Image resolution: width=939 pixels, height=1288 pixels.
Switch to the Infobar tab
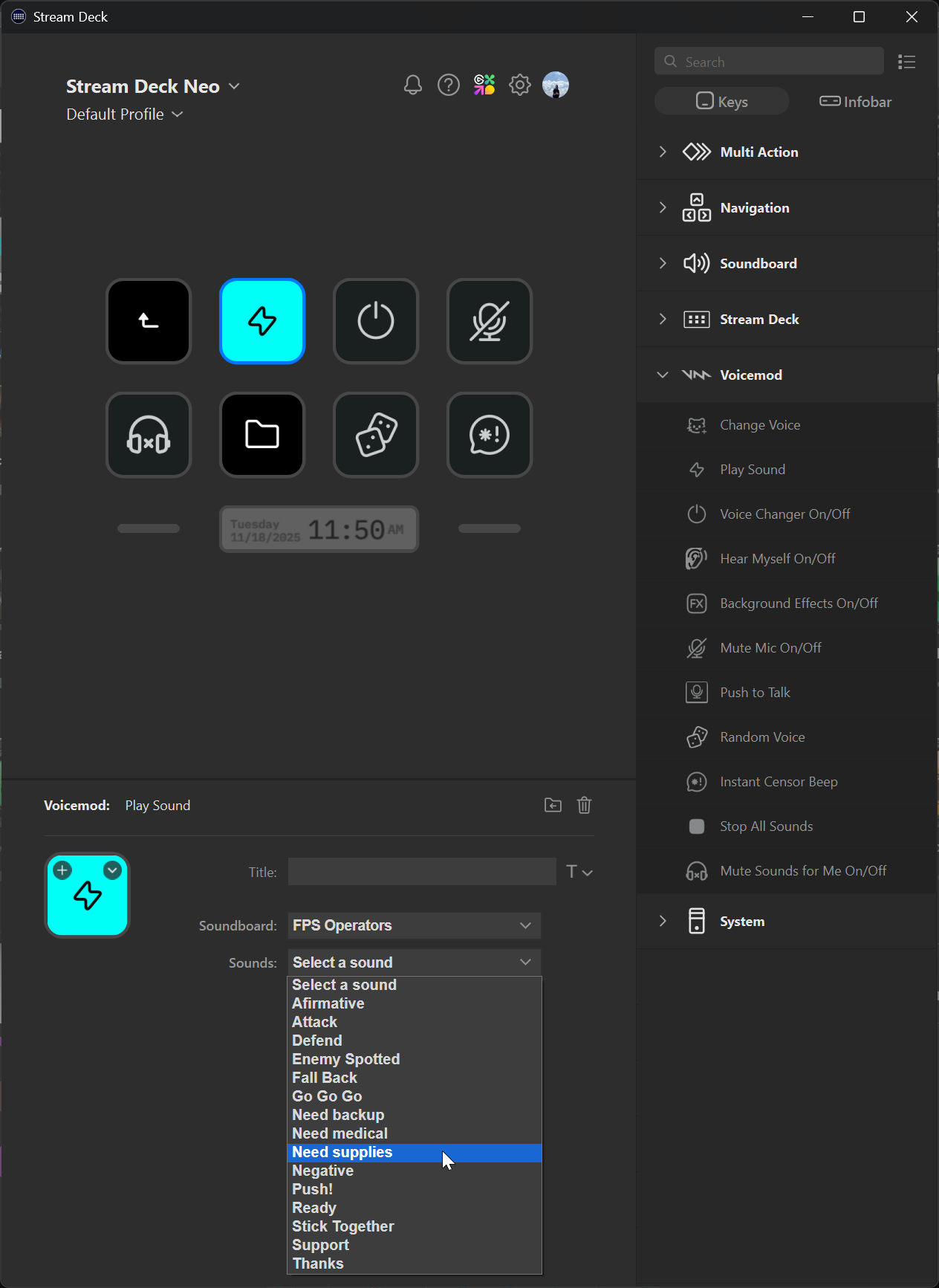[x=855, y=101]
